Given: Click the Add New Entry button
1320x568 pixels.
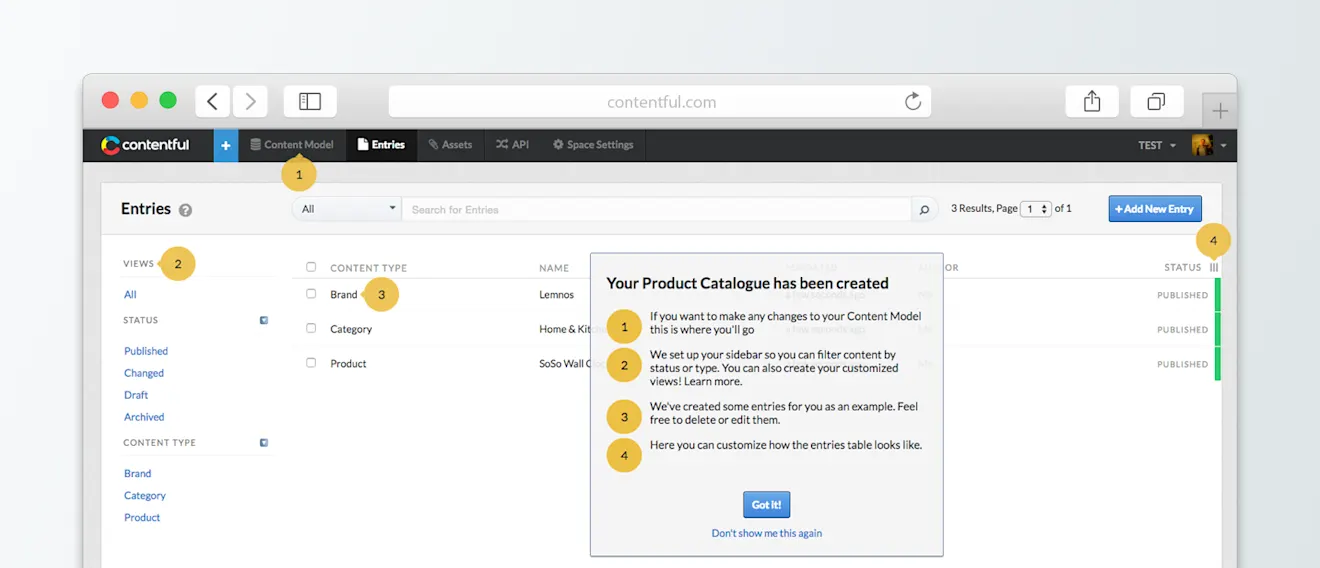Looking at the screenshot, I should (1155, 208).
